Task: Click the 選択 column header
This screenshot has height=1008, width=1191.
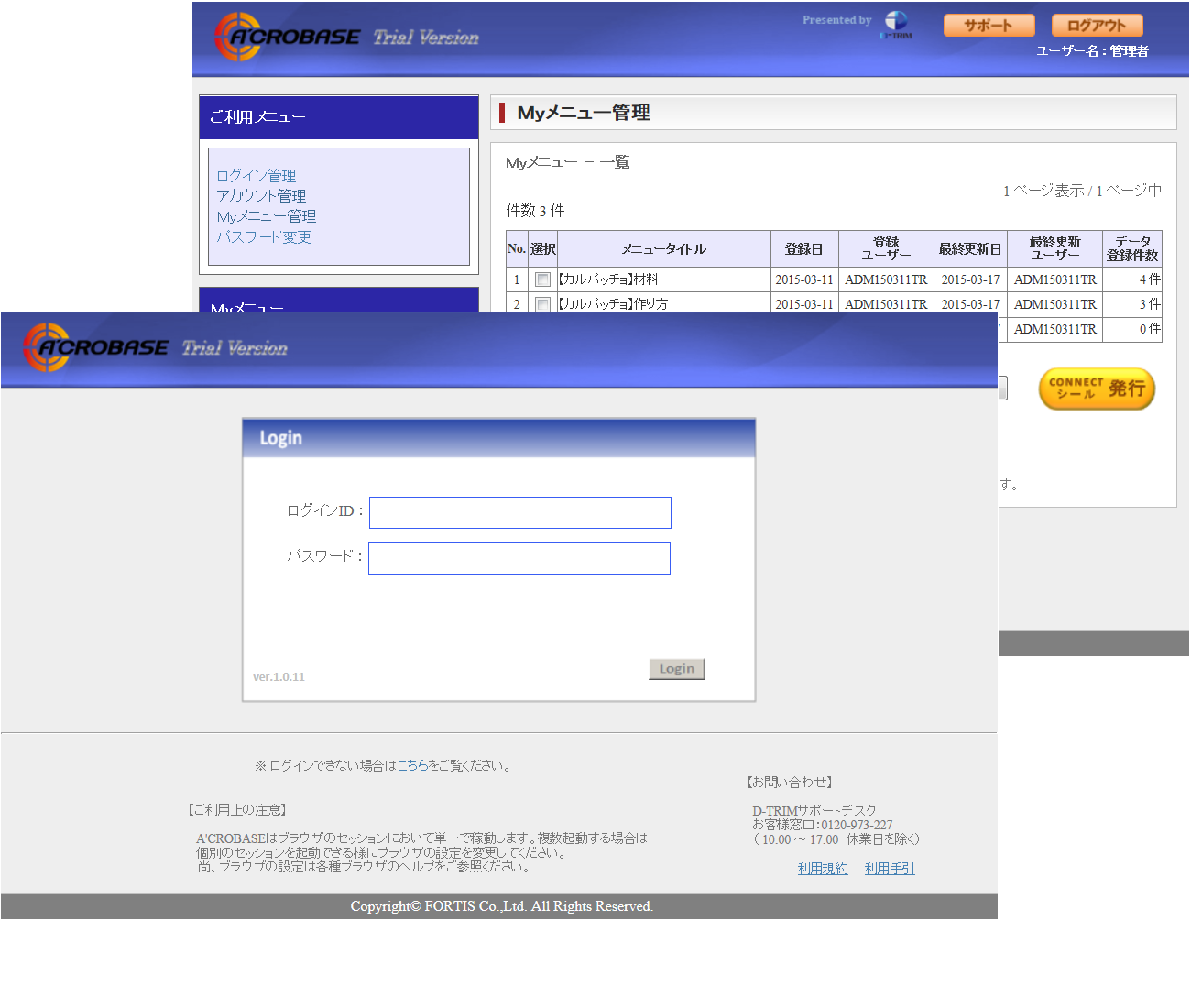Action: [x=543, y=248]
